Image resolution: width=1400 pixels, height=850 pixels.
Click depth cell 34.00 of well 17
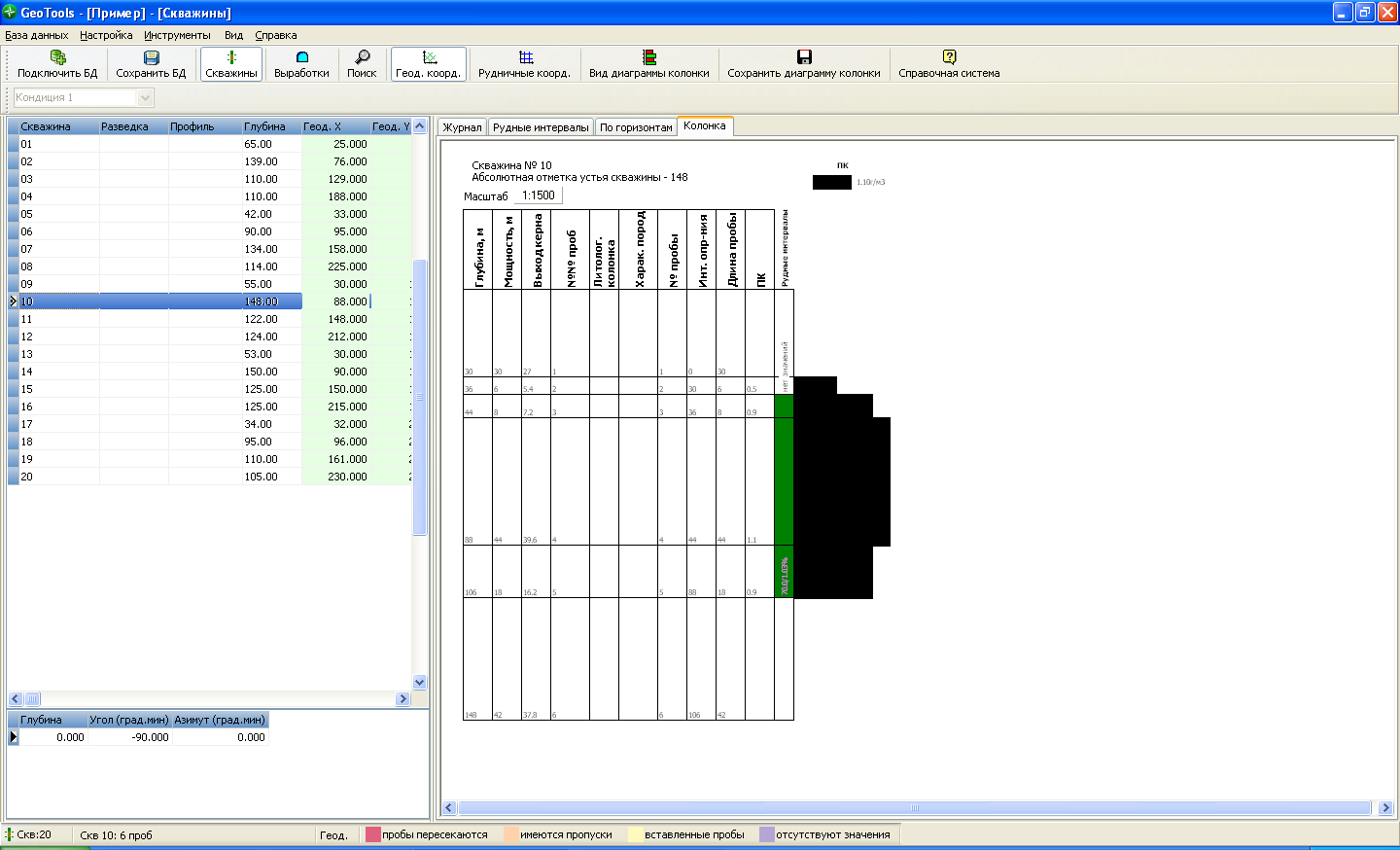pos(271,424)
